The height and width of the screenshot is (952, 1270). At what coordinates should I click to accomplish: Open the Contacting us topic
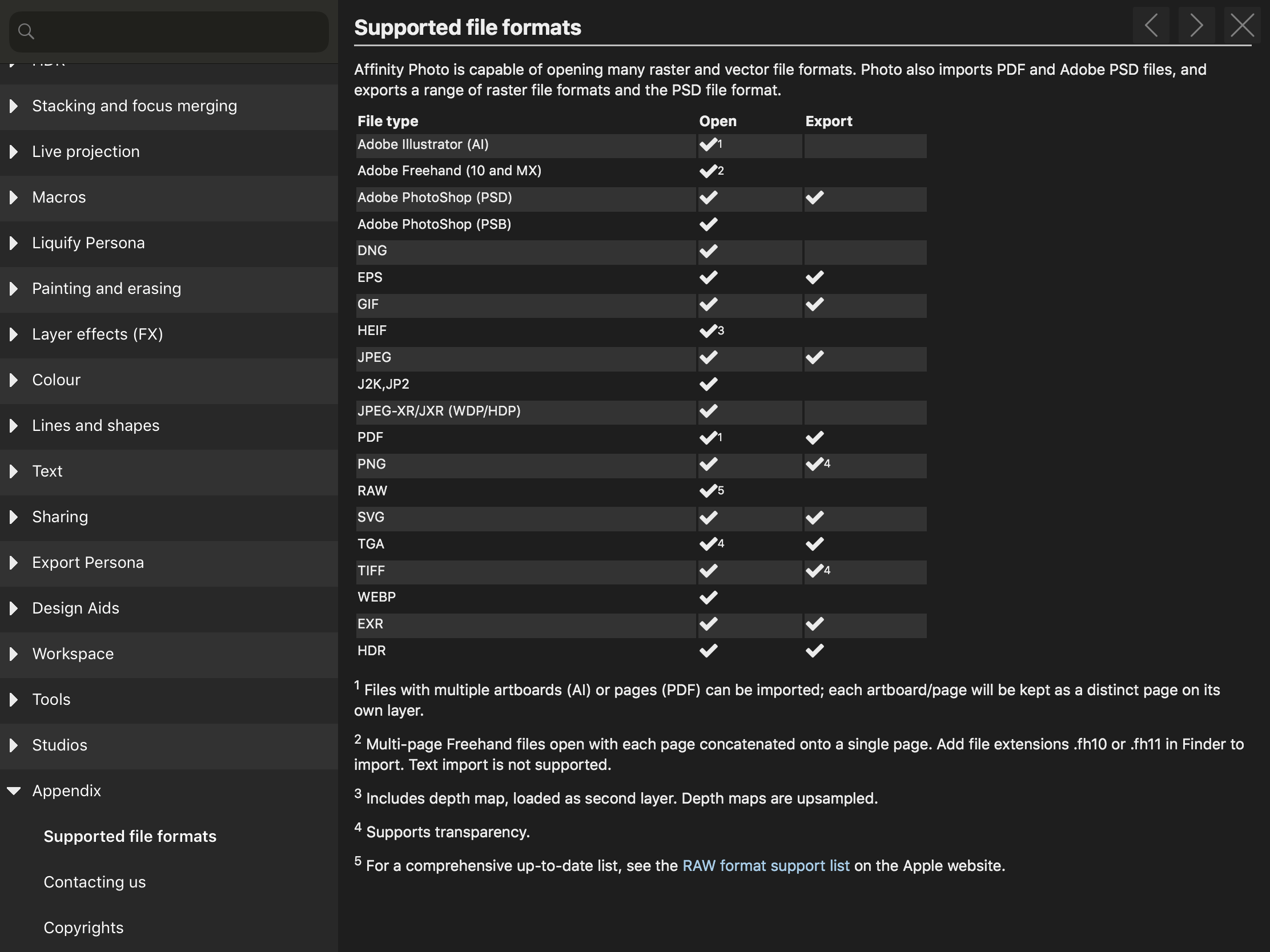click(x=95, y=882)
